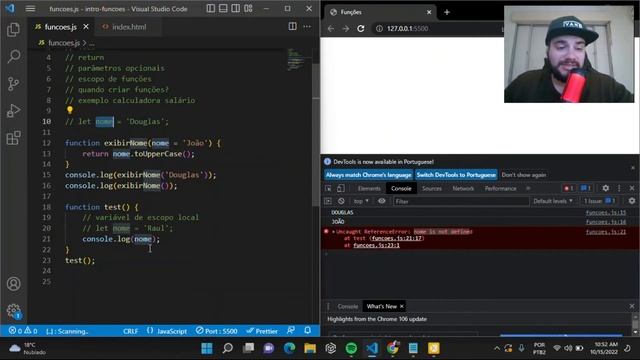Click feedback icon in status bar
Viewport: 640px width, 360px height.
tap(291, 330)
